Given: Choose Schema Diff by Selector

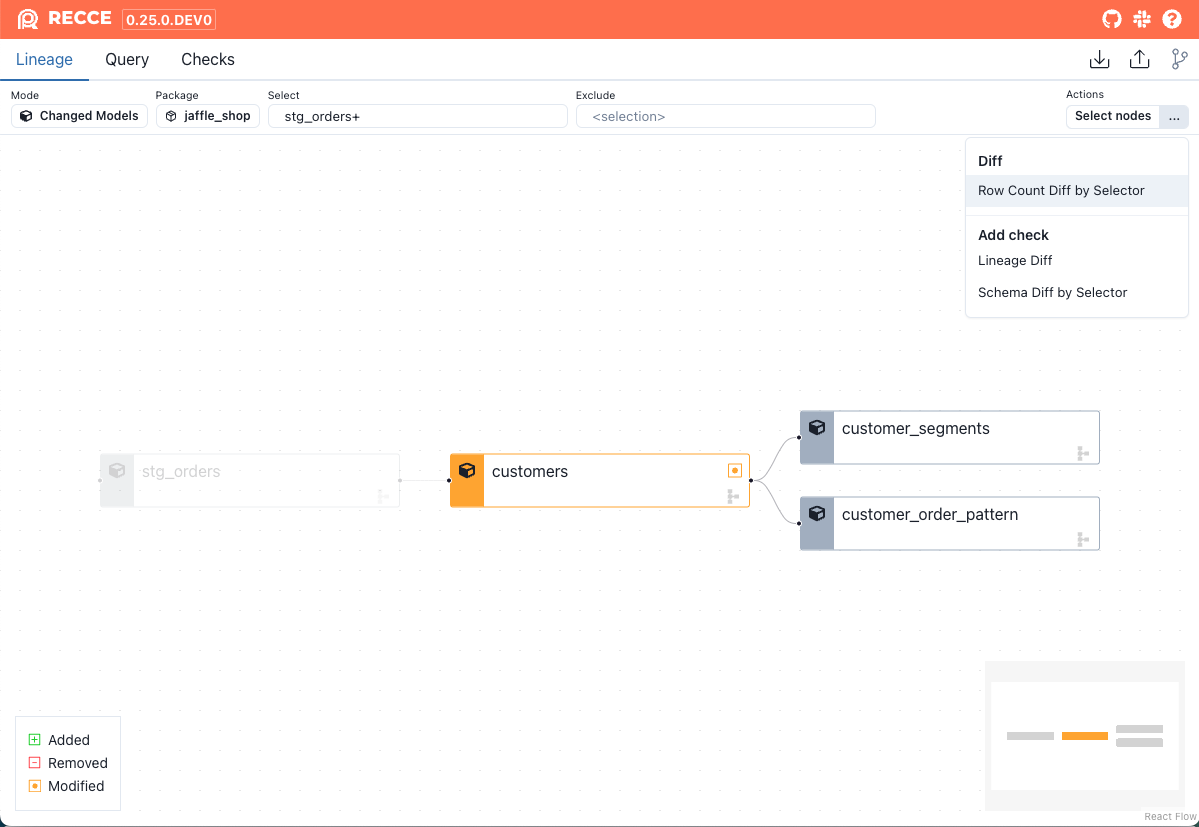Looking at the screenshot, I should point(1052,293).
